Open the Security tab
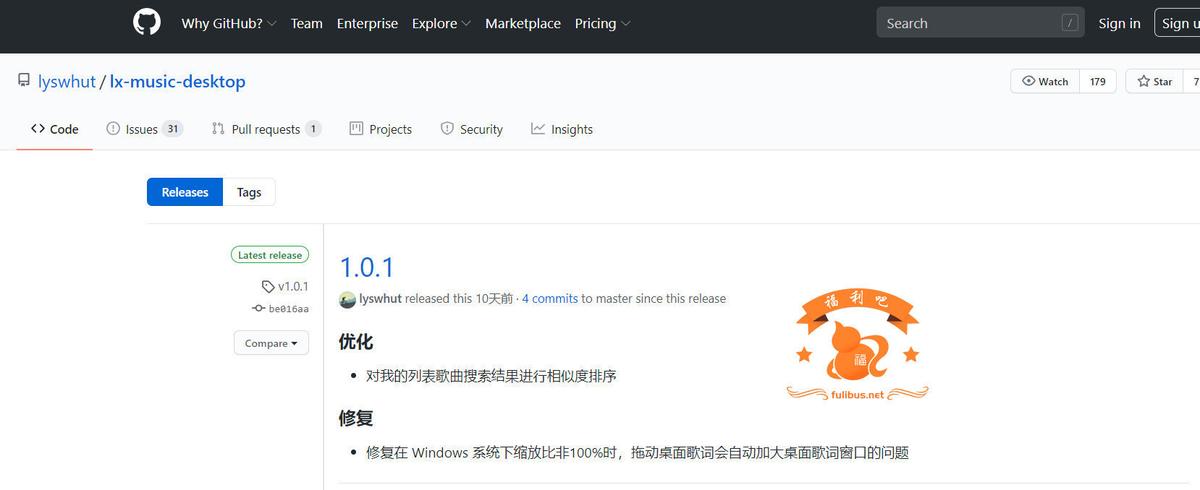Viewport: 1200px width, 490px height. pyautogui.click(x=471, y=129)
